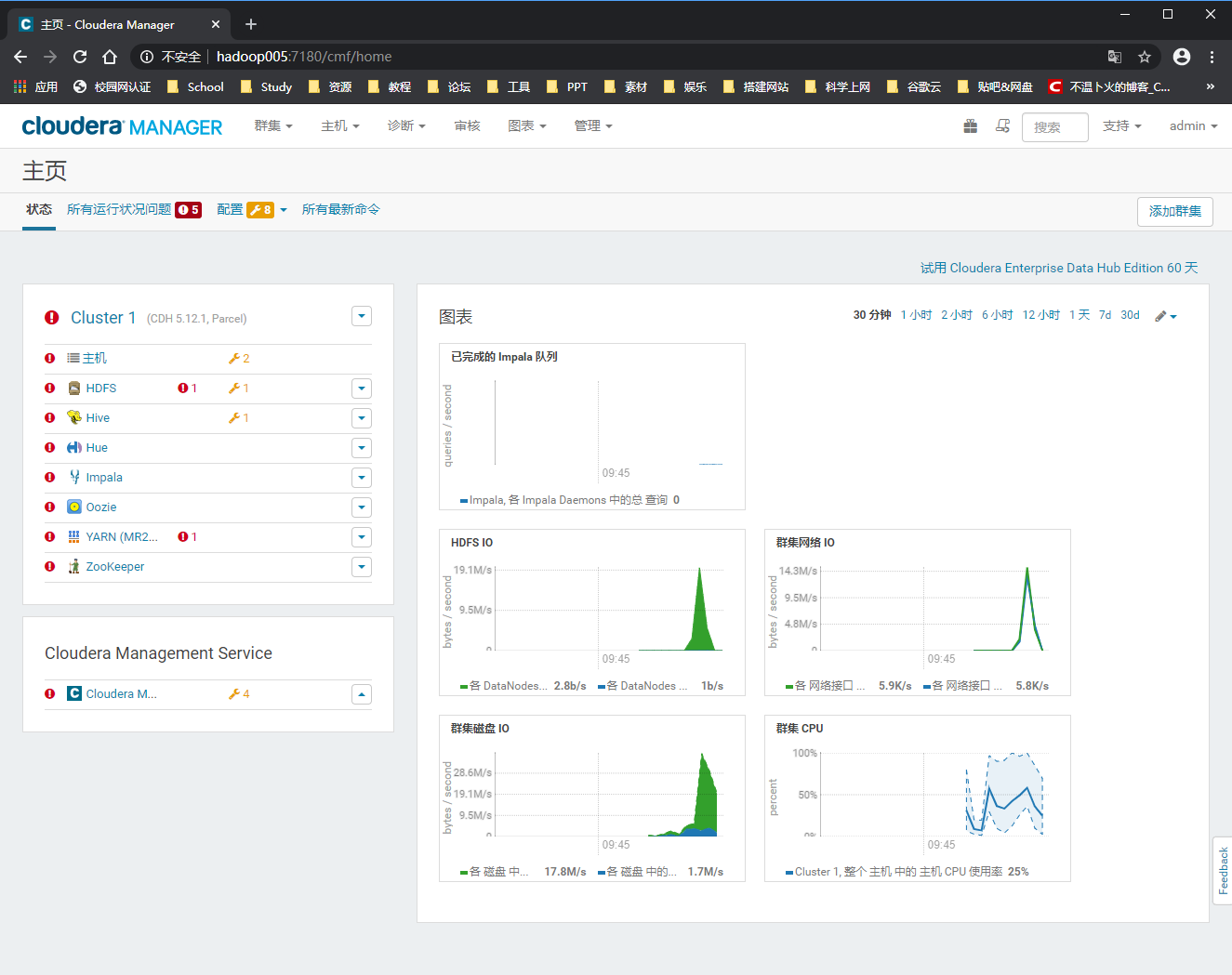Image resolution: width=1232 pixels, height=975 pixels.
Task: Click the Cloudera Management Service C icon
Action: point(74,693)
